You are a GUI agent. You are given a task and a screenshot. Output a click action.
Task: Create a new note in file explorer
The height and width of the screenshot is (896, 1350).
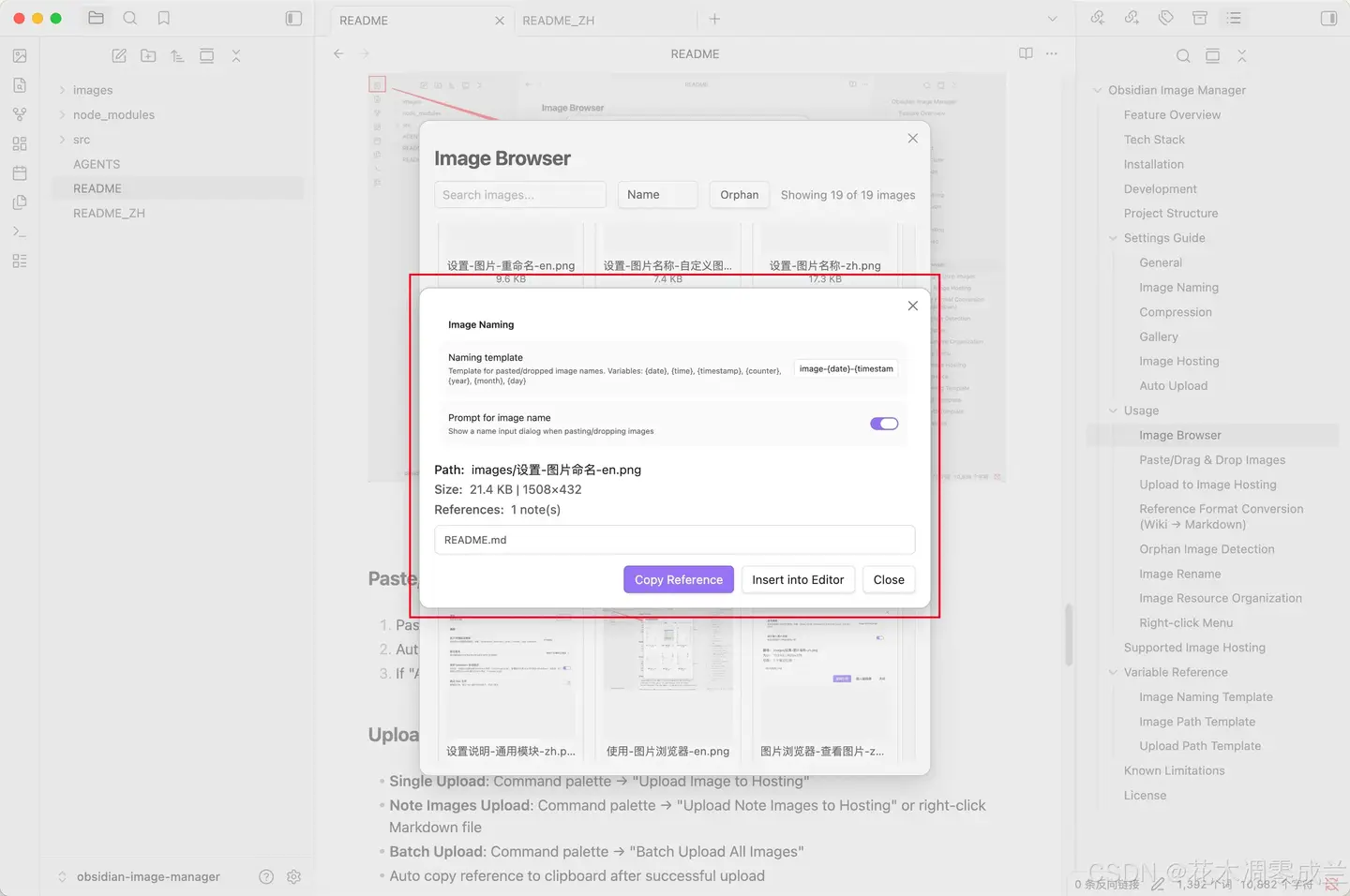(119, 56)
